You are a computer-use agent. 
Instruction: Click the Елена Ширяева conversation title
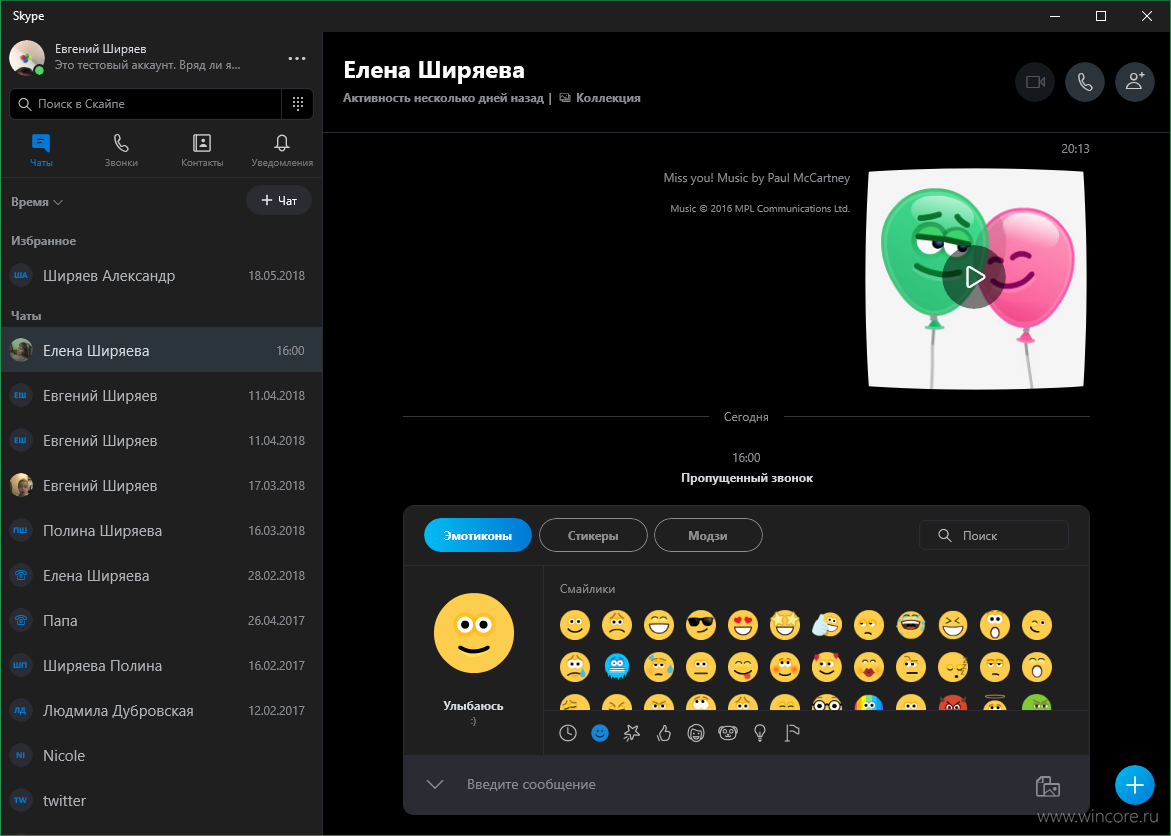coord(434,70)
